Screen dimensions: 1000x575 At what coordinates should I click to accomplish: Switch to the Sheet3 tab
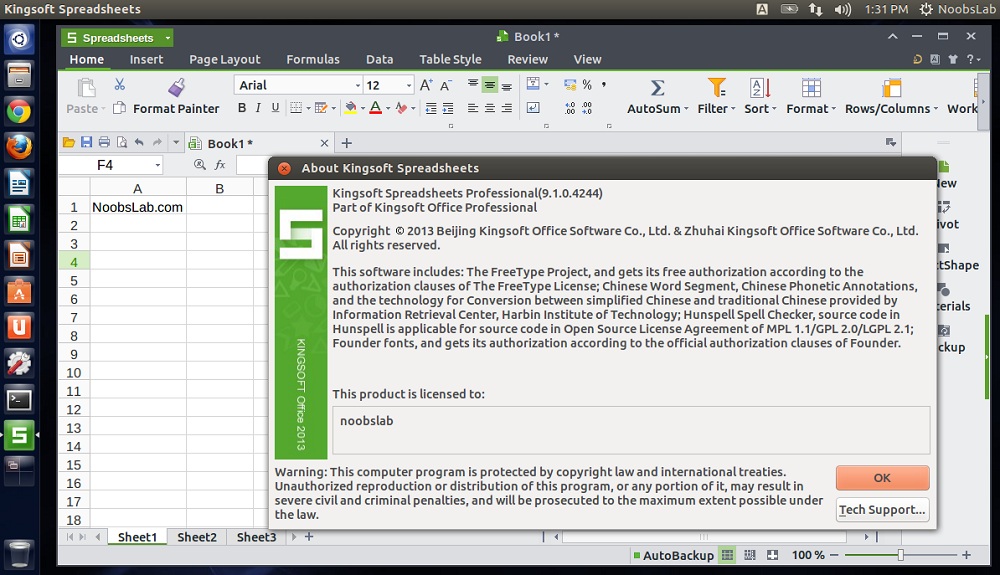[x=256, y=537]
